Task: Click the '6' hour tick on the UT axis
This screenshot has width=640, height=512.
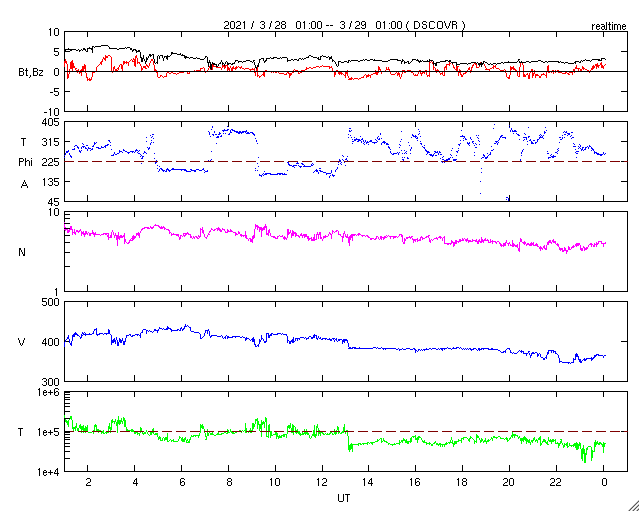Action: coord(182,483)
